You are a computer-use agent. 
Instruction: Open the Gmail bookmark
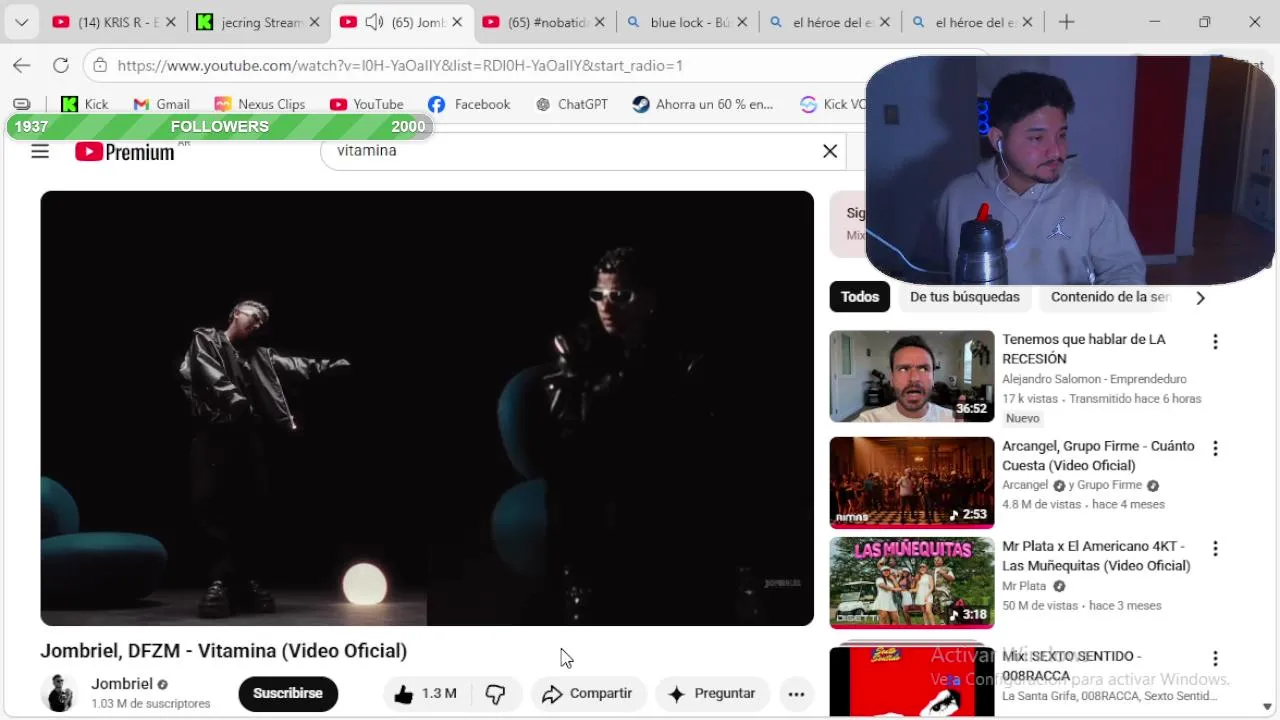(161, 104)
